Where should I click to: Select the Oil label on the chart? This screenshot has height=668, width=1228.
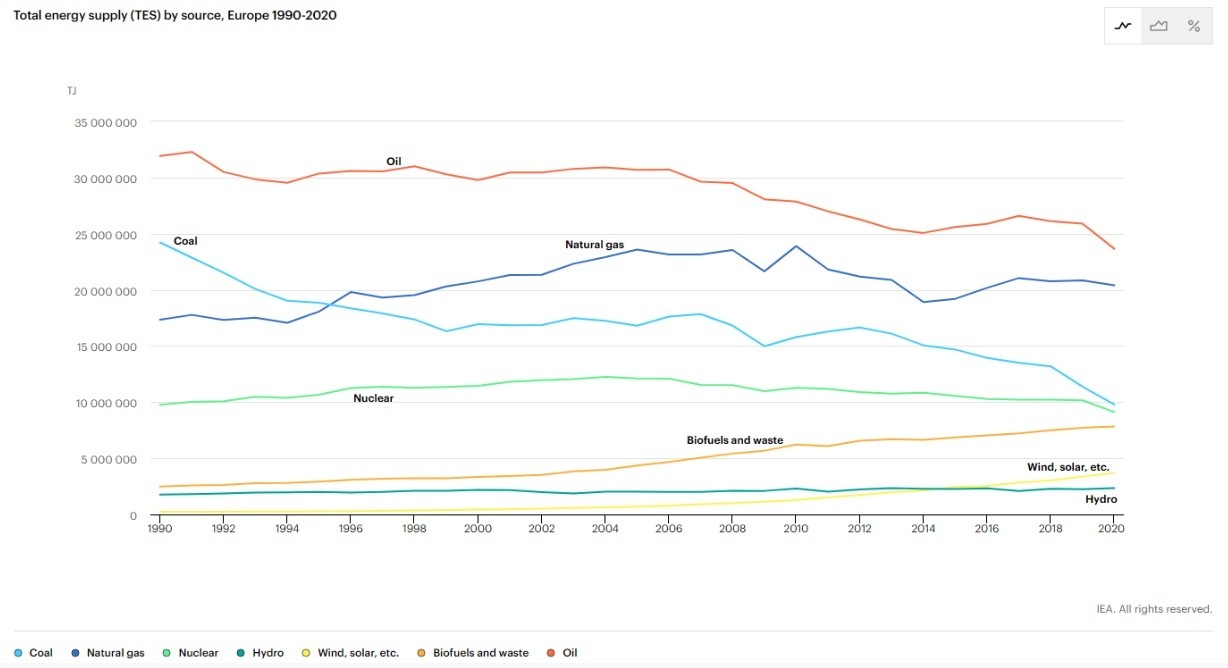[392, 160]
